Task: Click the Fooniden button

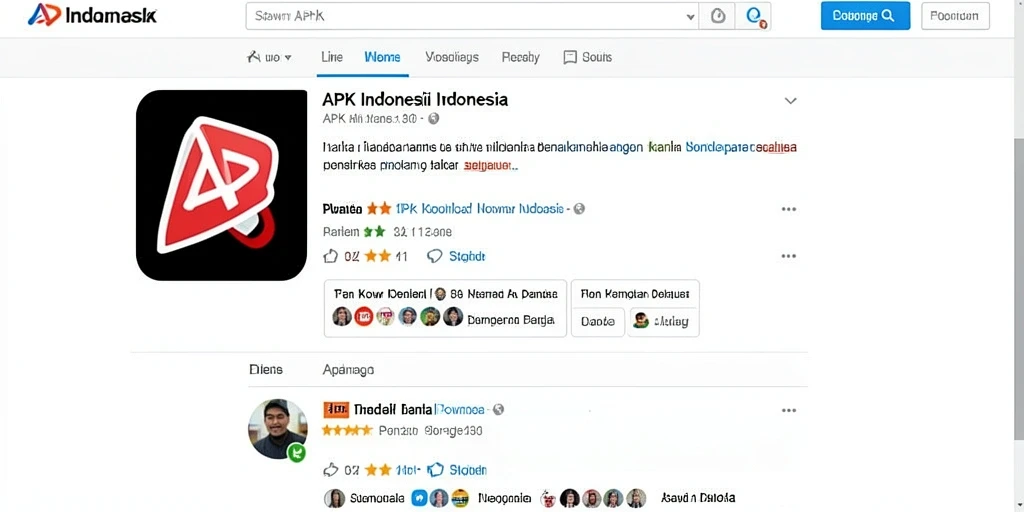Action: (955, 16)
